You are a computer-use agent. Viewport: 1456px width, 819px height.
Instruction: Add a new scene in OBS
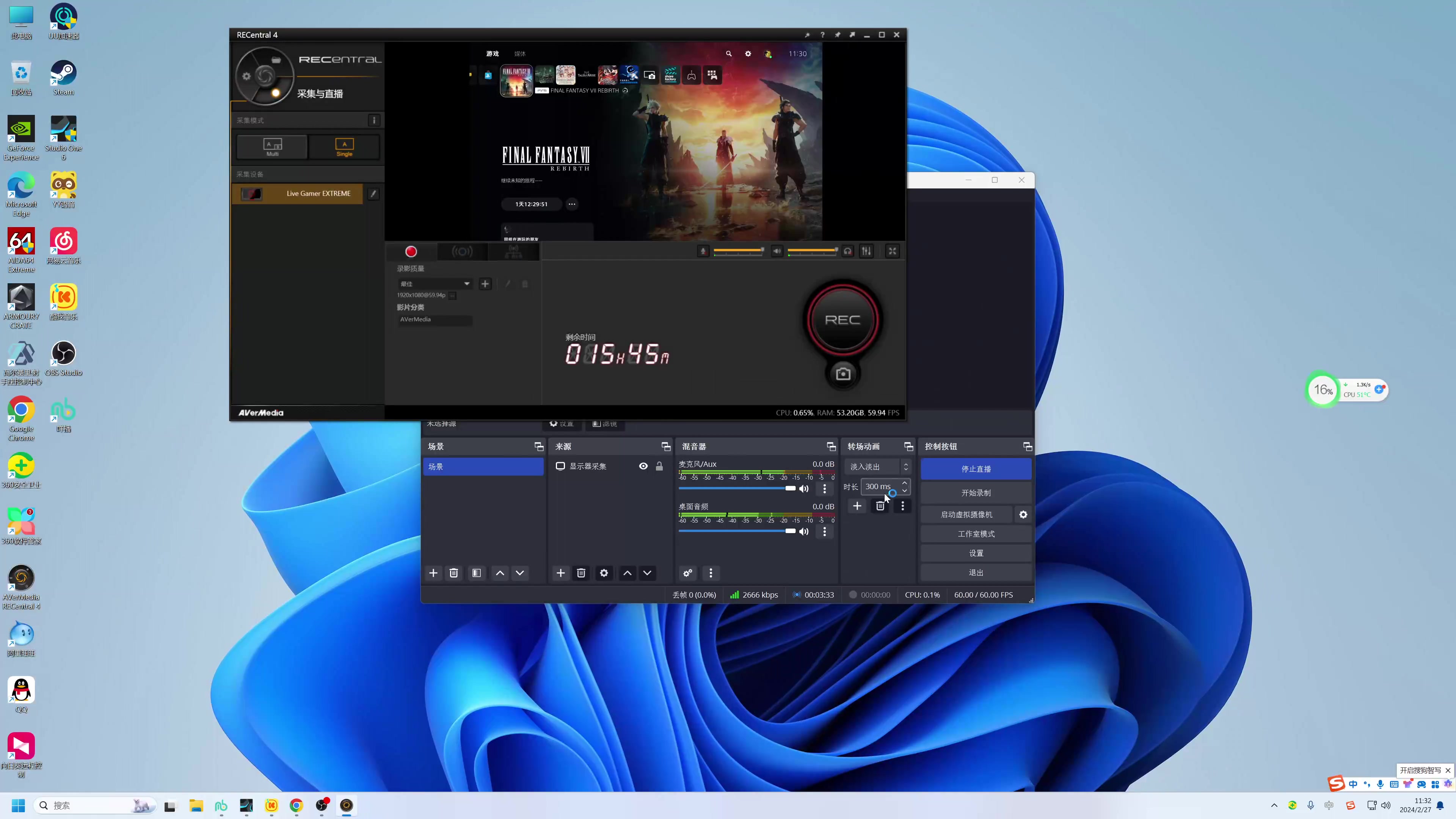(x=433, y=573)
